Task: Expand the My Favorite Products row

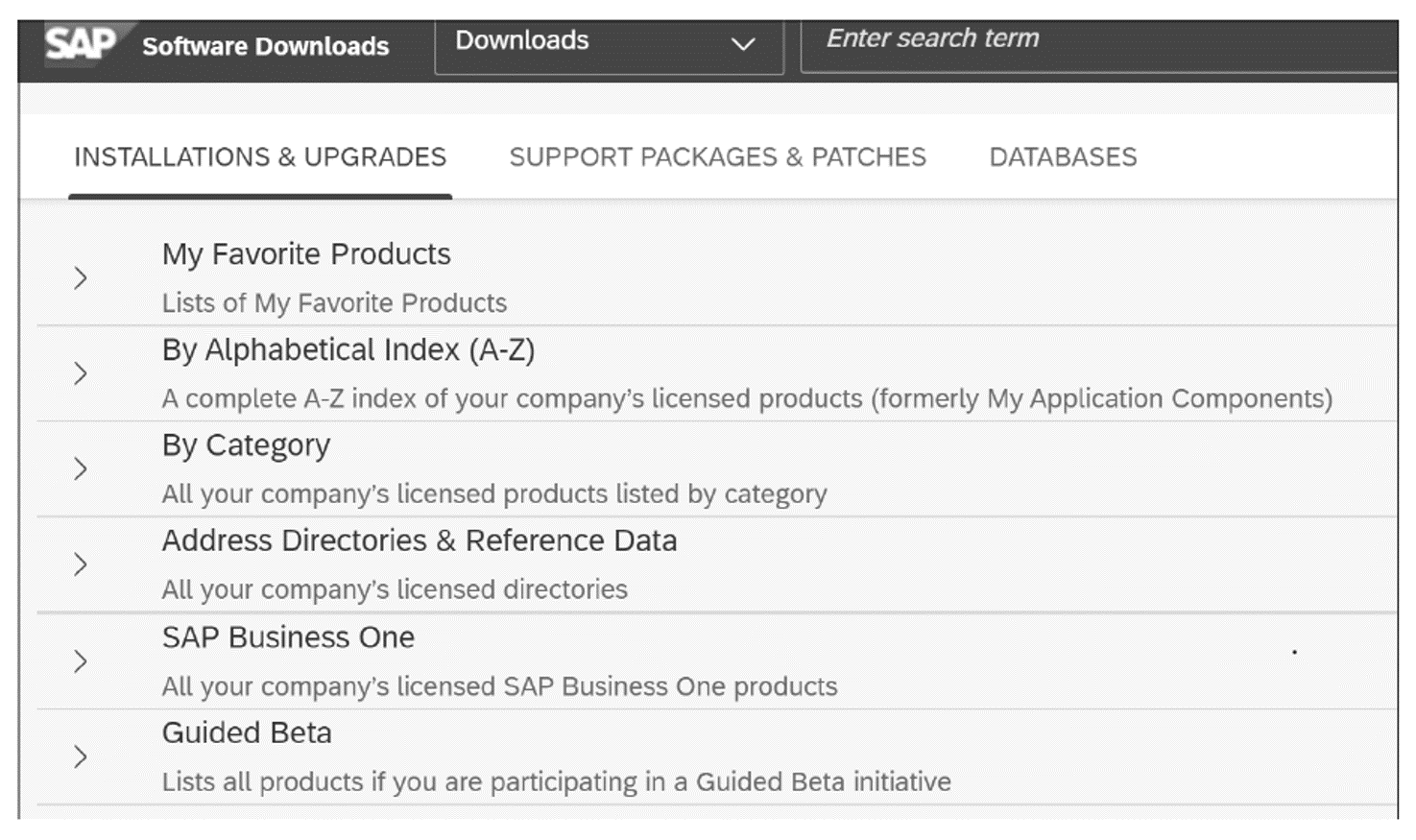Action: (x=79, y=277)
